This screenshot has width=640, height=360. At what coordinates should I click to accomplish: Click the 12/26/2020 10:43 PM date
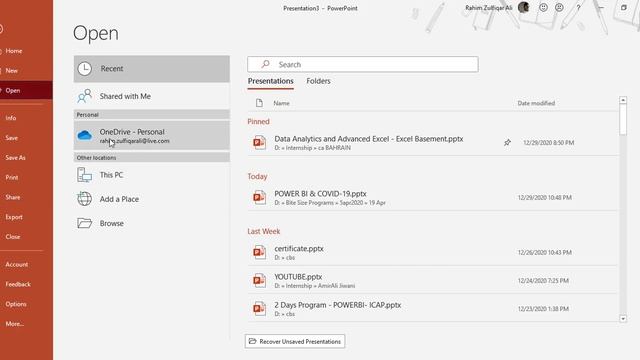[544, 253]
